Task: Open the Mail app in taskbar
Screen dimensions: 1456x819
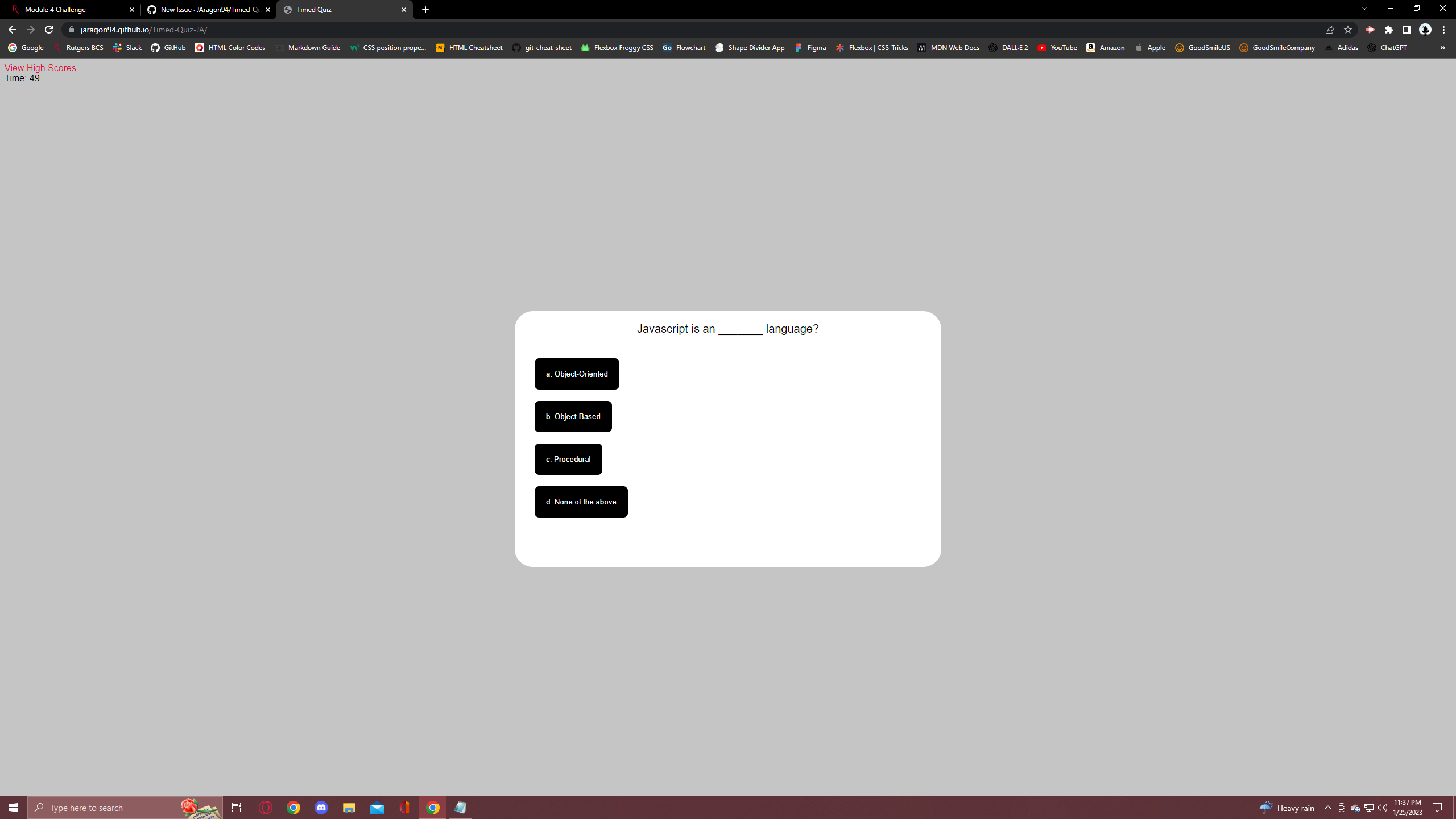Action: point(377,808)
